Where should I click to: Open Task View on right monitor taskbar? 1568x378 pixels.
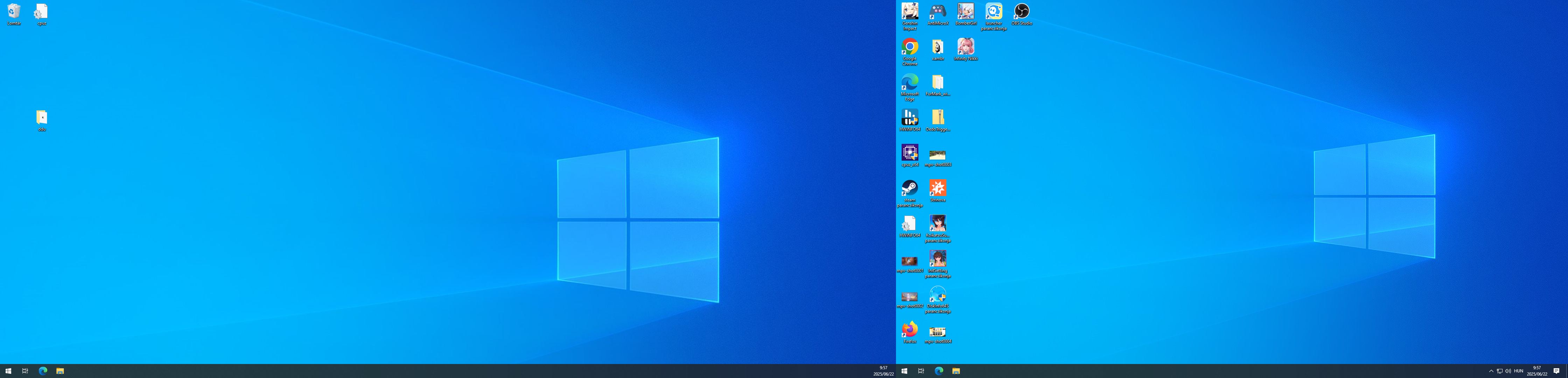click(921, 371)
